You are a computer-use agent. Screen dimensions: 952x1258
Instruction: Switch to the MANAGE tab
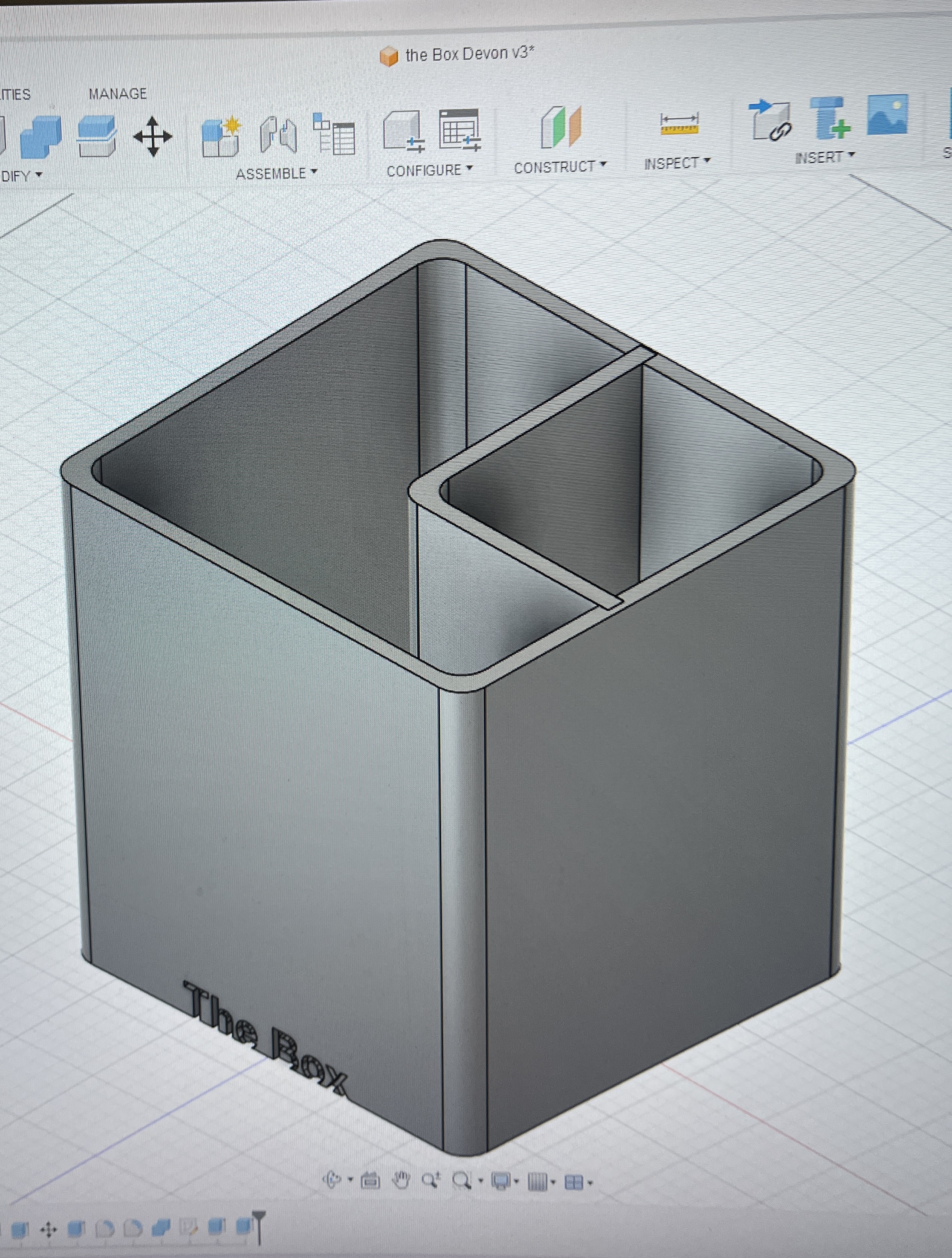(118, 93)
